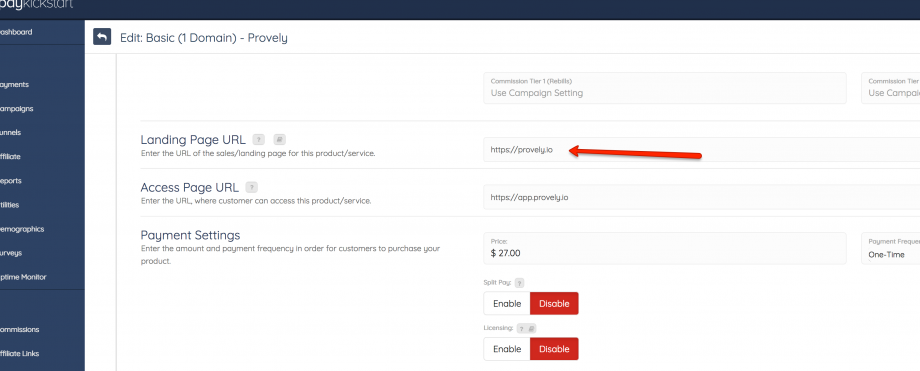Open Reports in the sidebar
The height and width of the screenshot is (371, 920).
11,181
